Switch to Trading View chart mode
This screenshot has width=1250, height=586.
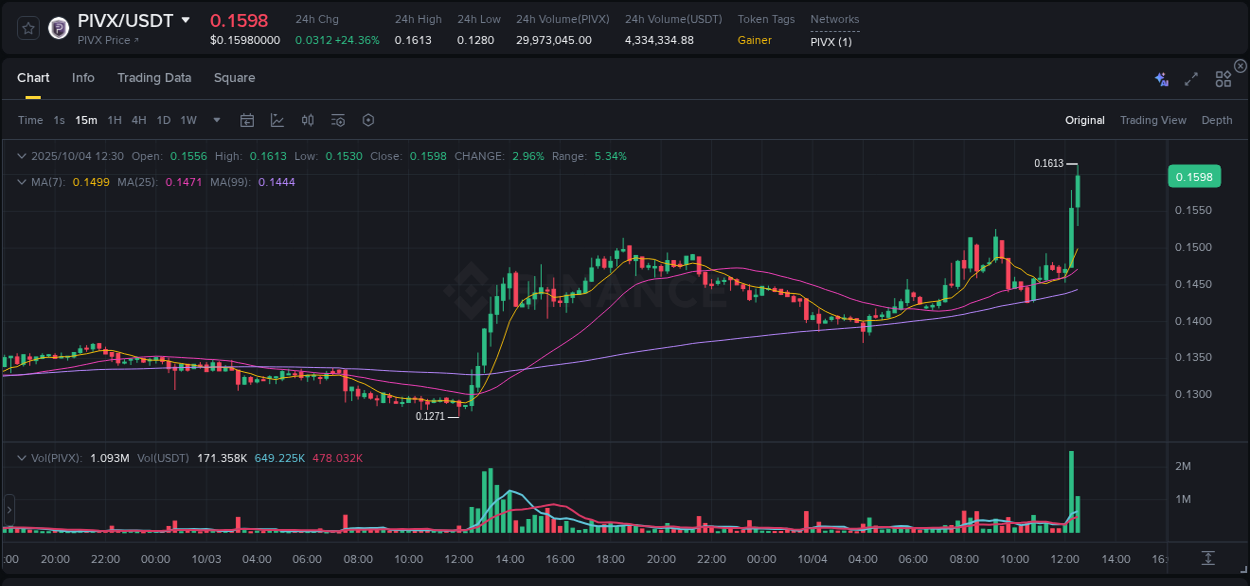coord(1153,120)
